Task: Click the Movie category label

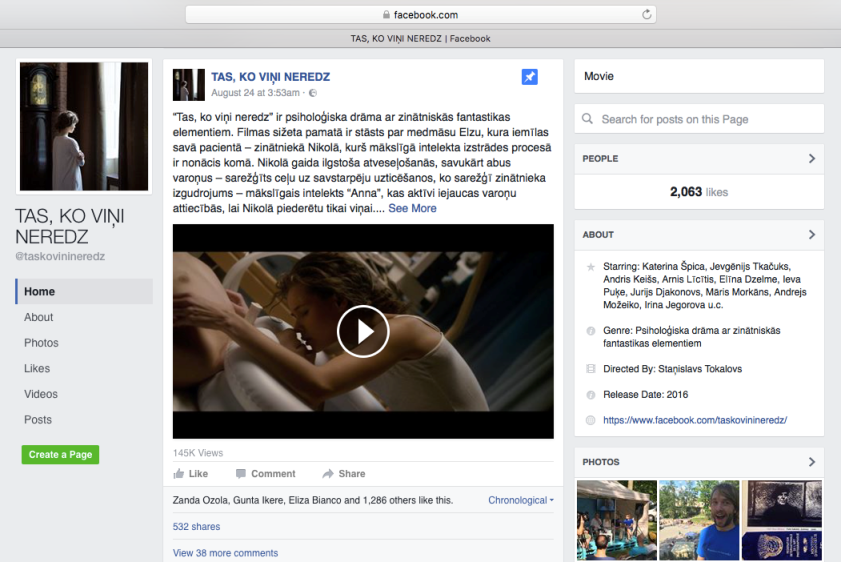Action: [x=599, y=76]
